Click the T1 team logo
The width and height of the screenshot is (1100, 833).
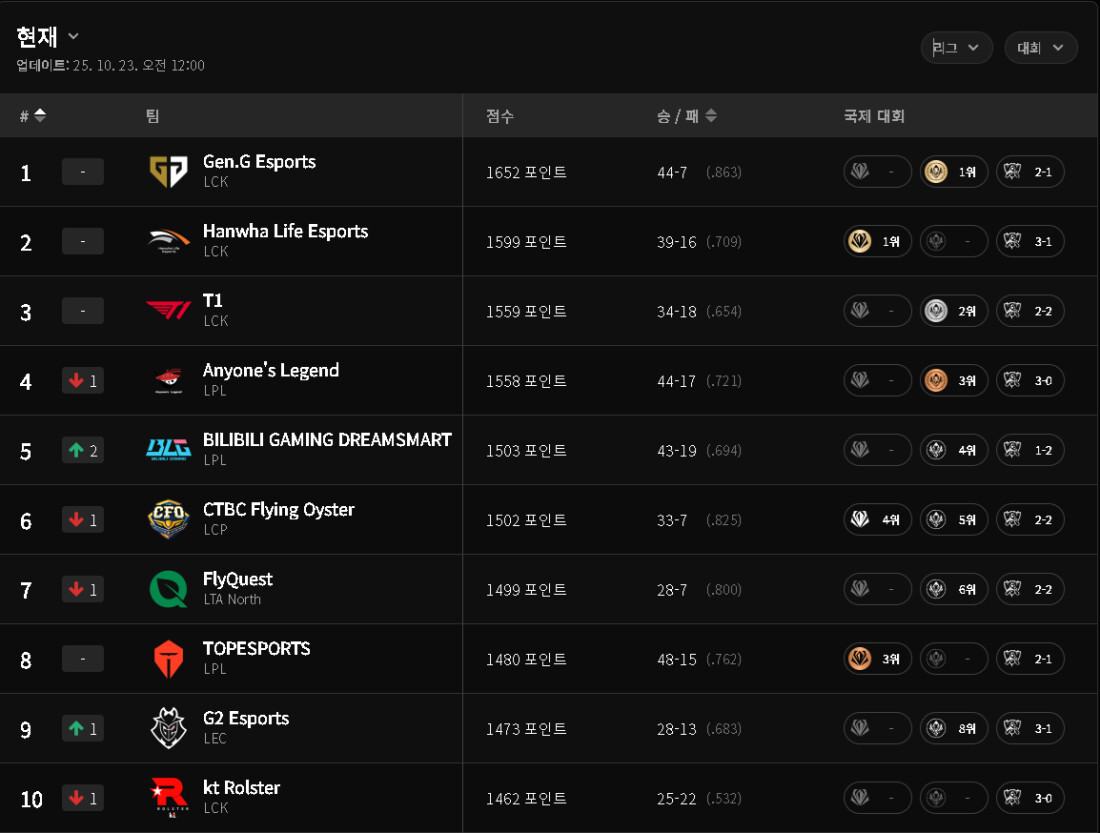click(x=168, y=311)
